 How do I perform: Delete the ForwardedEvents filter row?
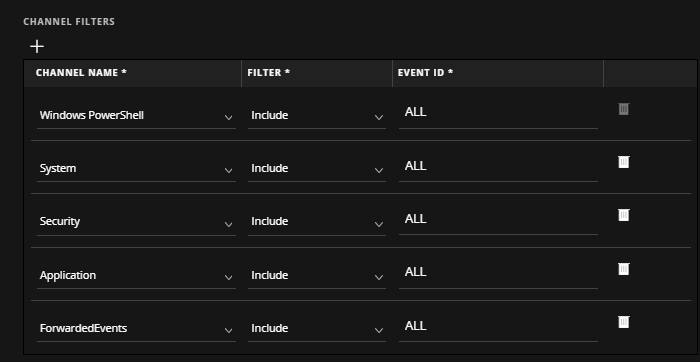pyautogui.click(x=624, y=322)
